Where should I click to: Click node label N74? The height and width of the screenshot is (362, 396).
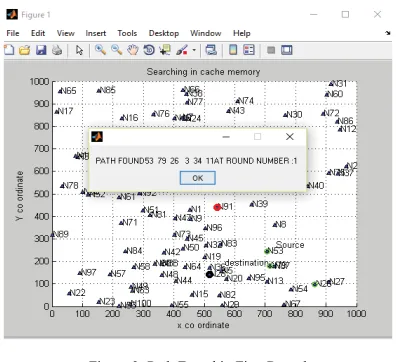pos(246,101)
